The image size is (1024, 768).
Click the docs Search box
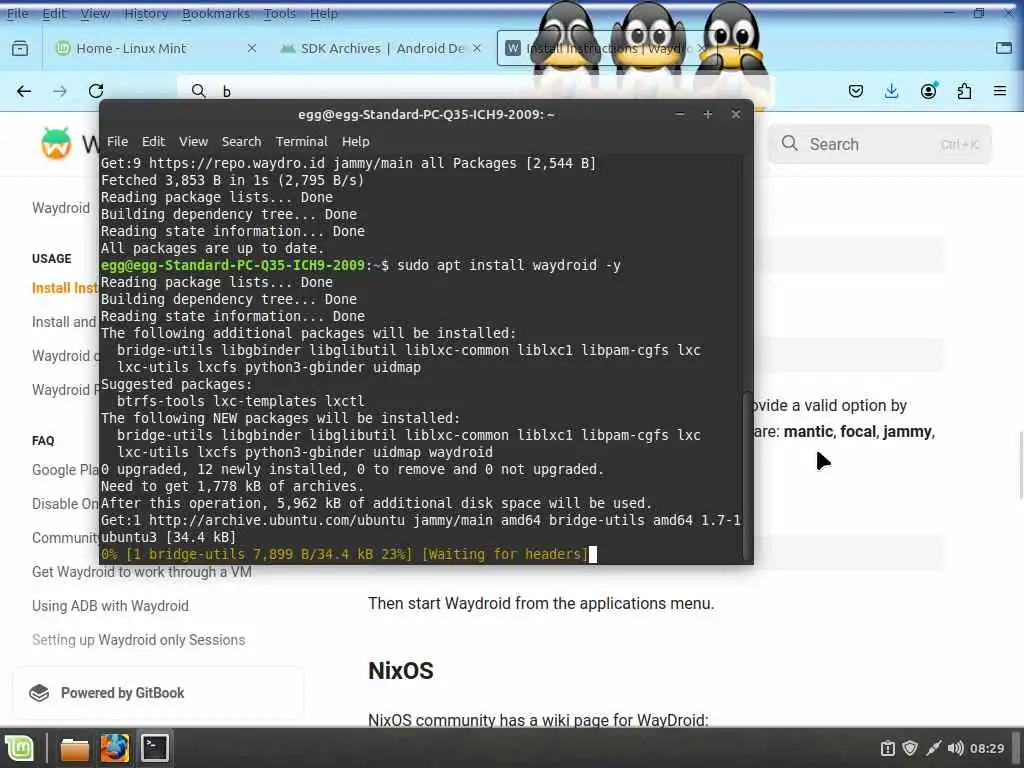pyautogui.click(x=879, y=144)
